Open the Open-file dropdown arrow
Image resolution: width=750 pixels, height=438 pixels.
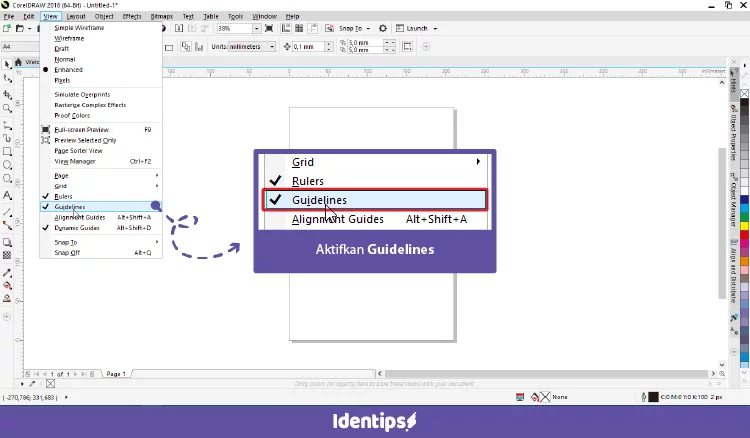point(29,29)
